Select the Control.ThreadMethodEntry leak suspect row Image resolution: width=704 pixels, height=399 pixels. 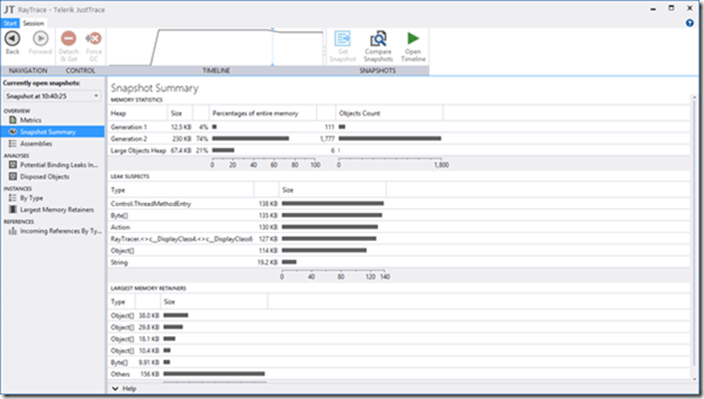[399, 204]
